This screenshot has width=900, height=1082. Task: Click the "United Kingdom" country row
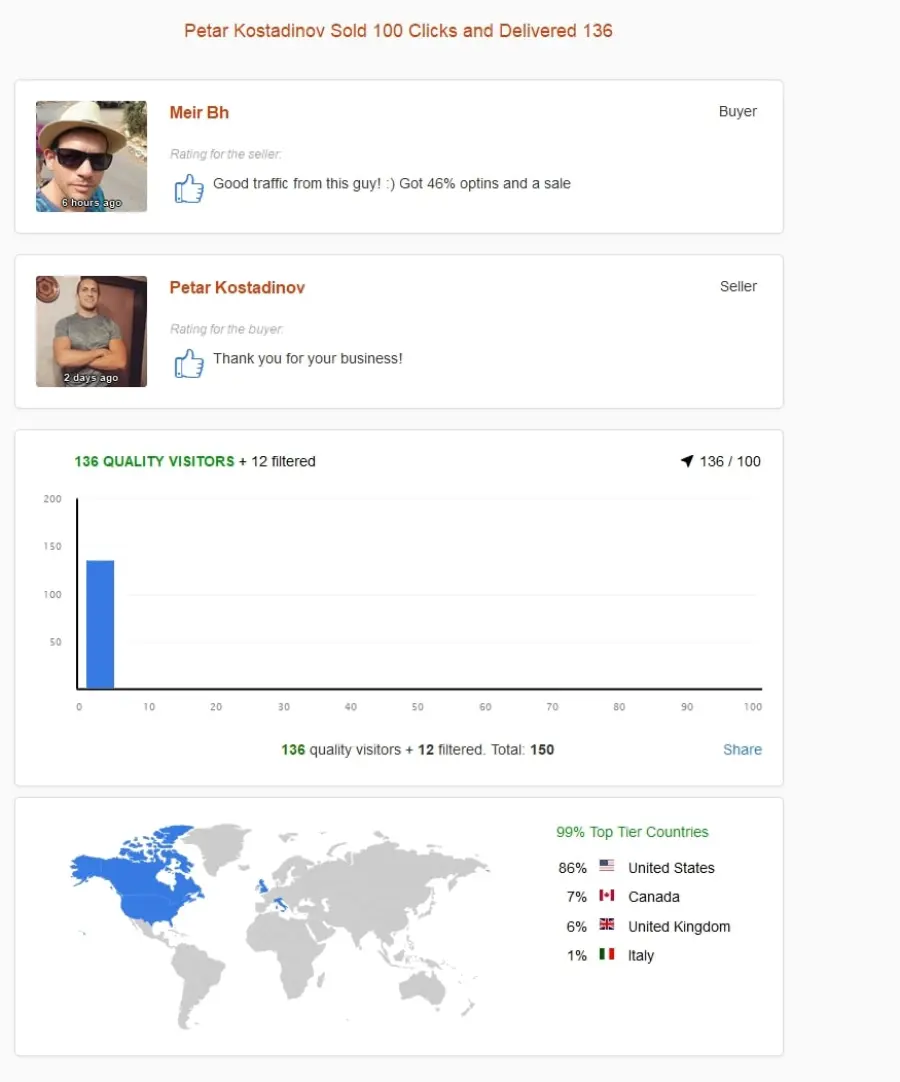648,927
